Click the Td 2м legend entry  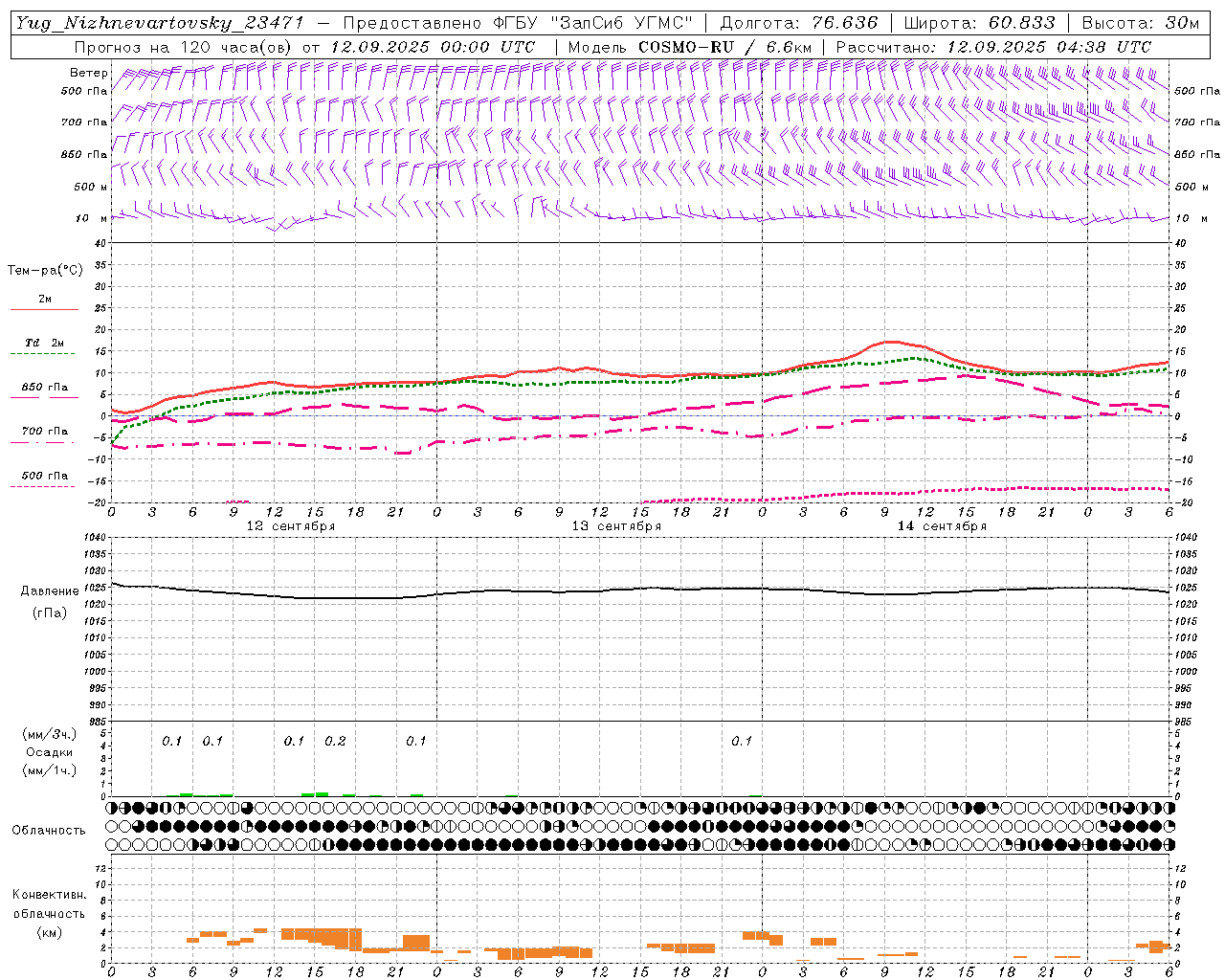pos(45,343)
